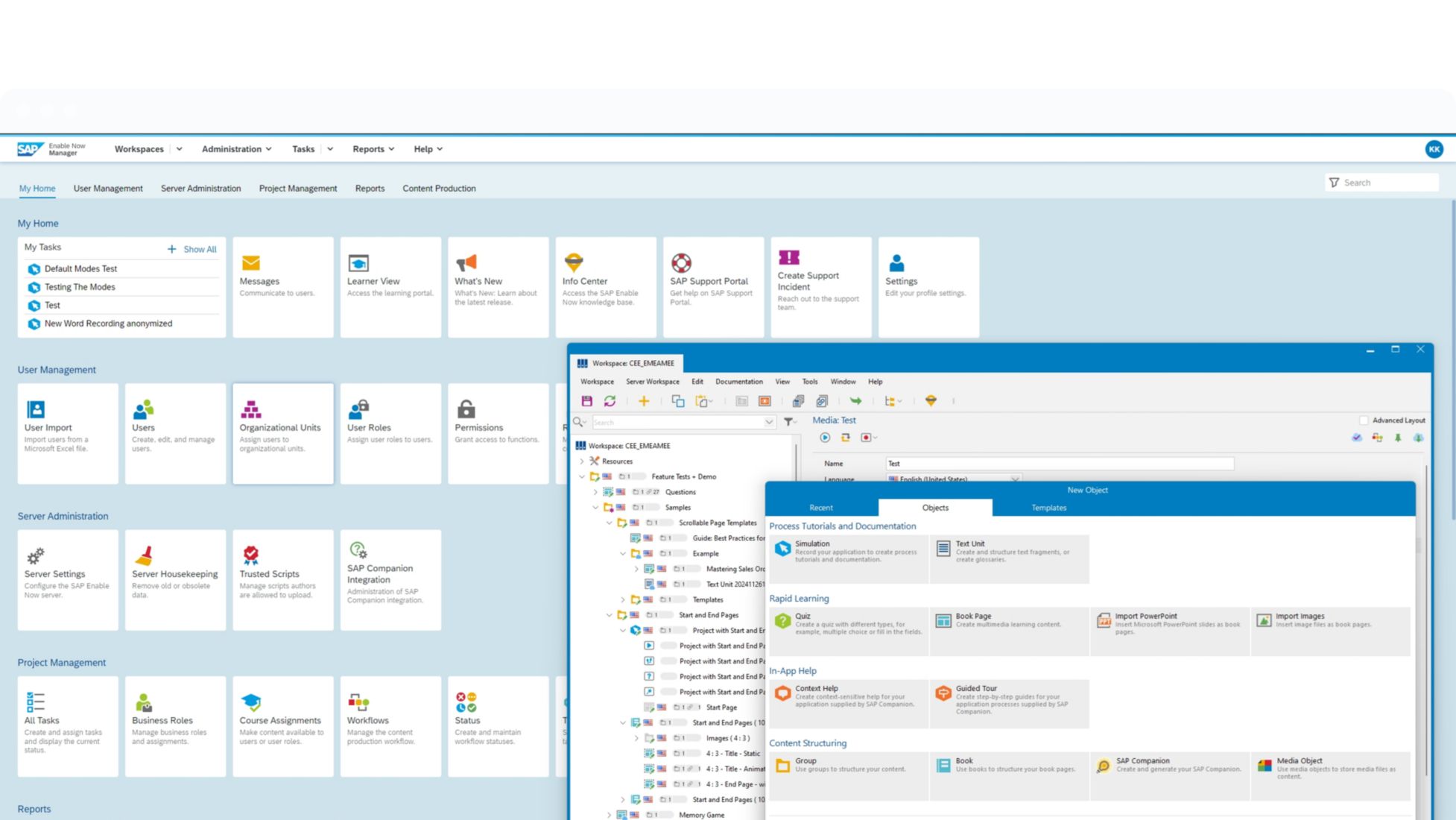Click the yellow plus New Object icon
This screenshot has height=820, width=1456.
pyautogui.click(x=644, y=401)
